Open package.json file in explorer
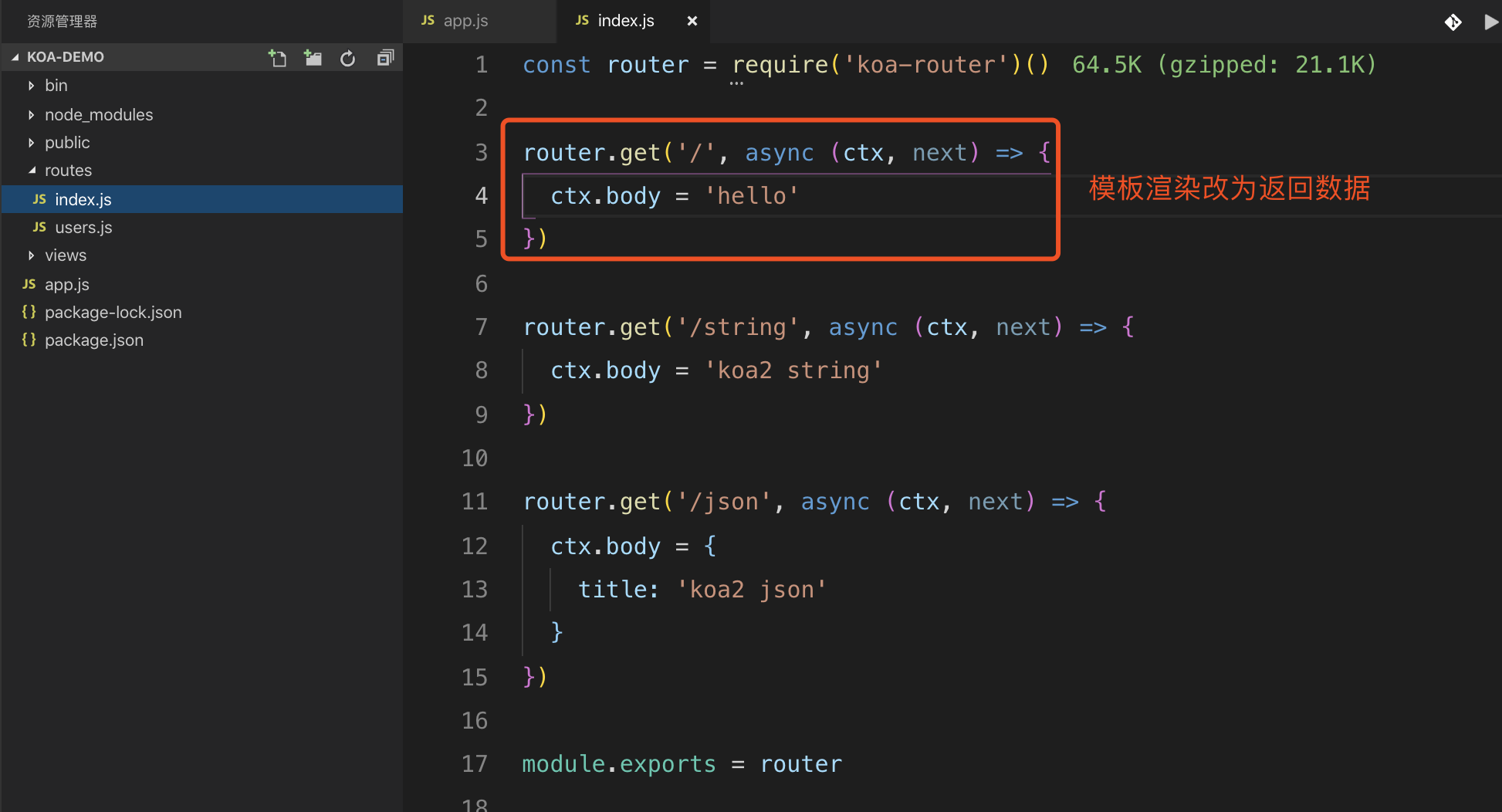The width and height of the screenshot is (1502, 812). coord(93,340)
